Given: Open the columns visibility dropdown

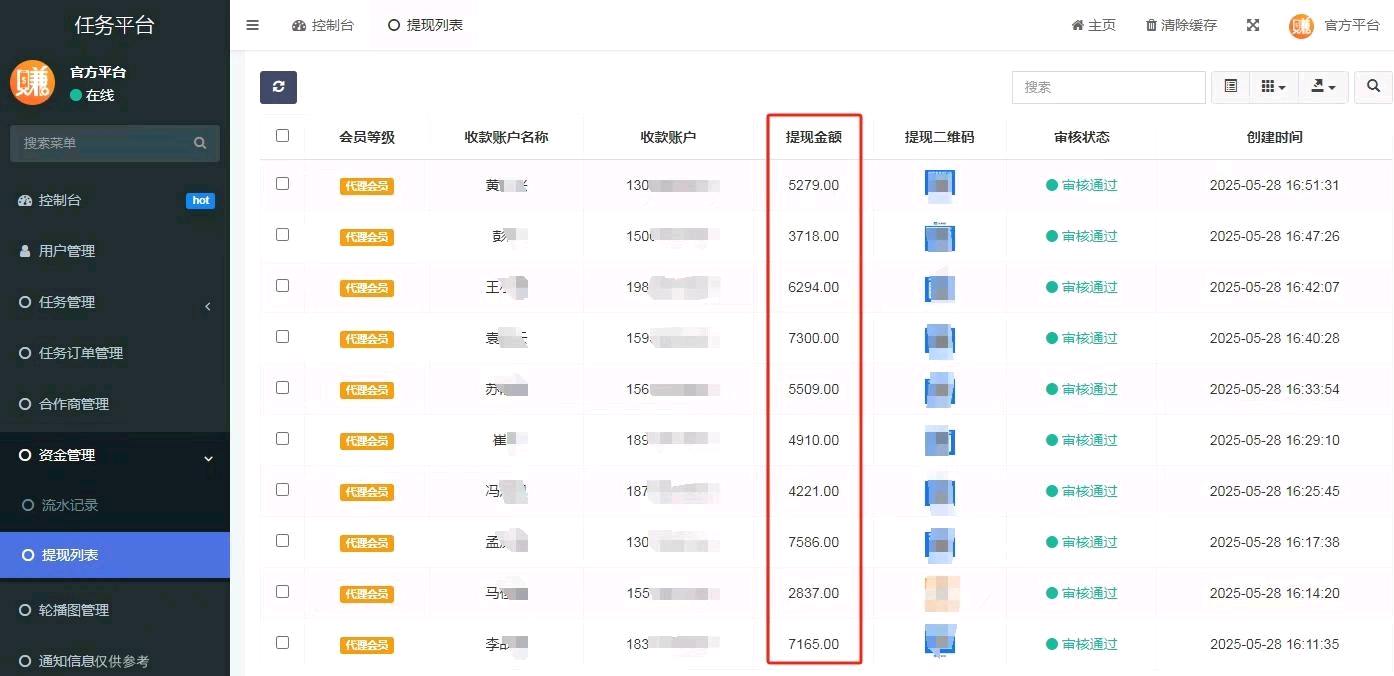Looking at the screenshot, I should pyautogui.click(x=1273, y=87).
